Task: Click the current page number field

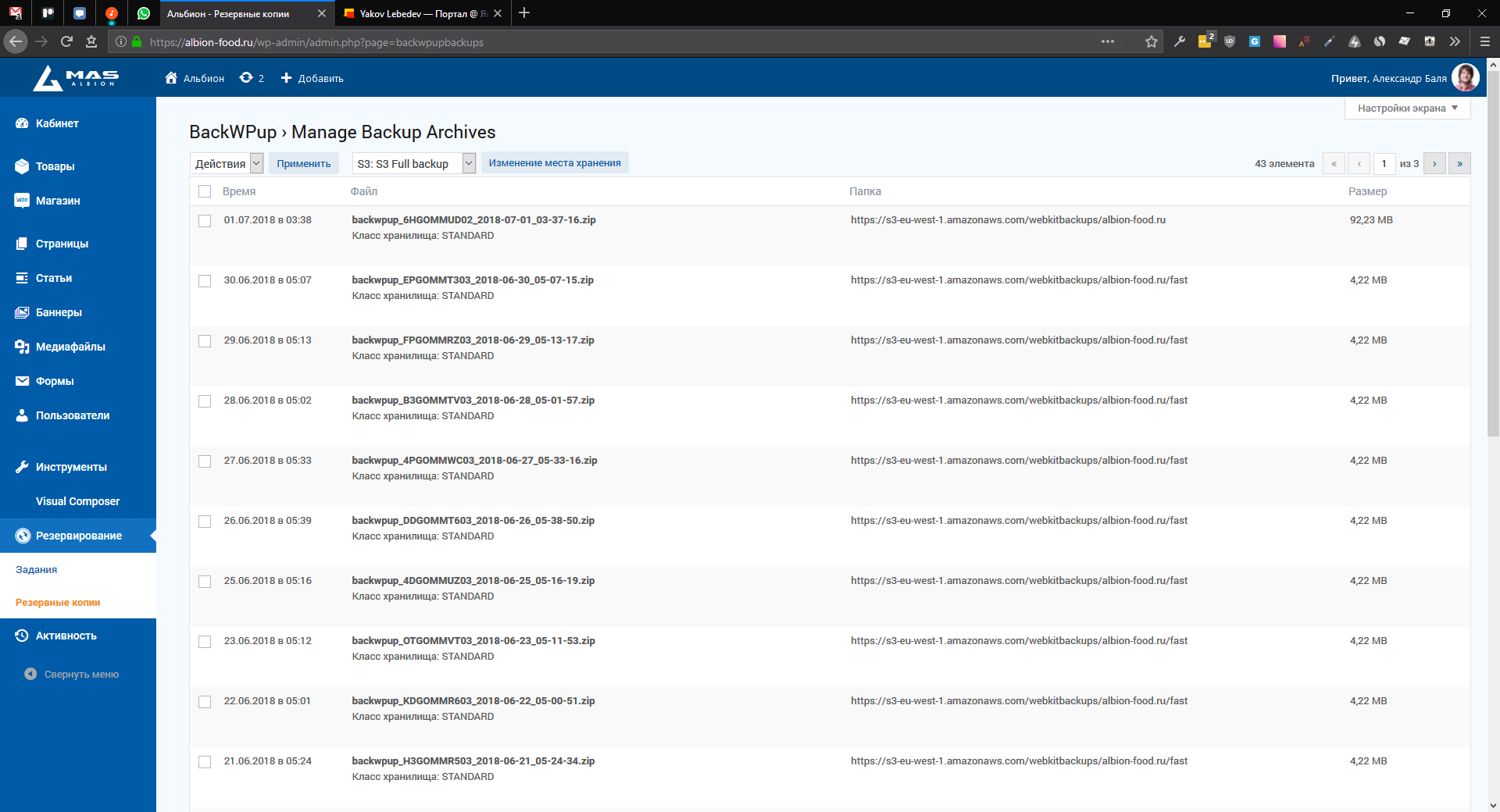Action: (x=1384, y=163)
